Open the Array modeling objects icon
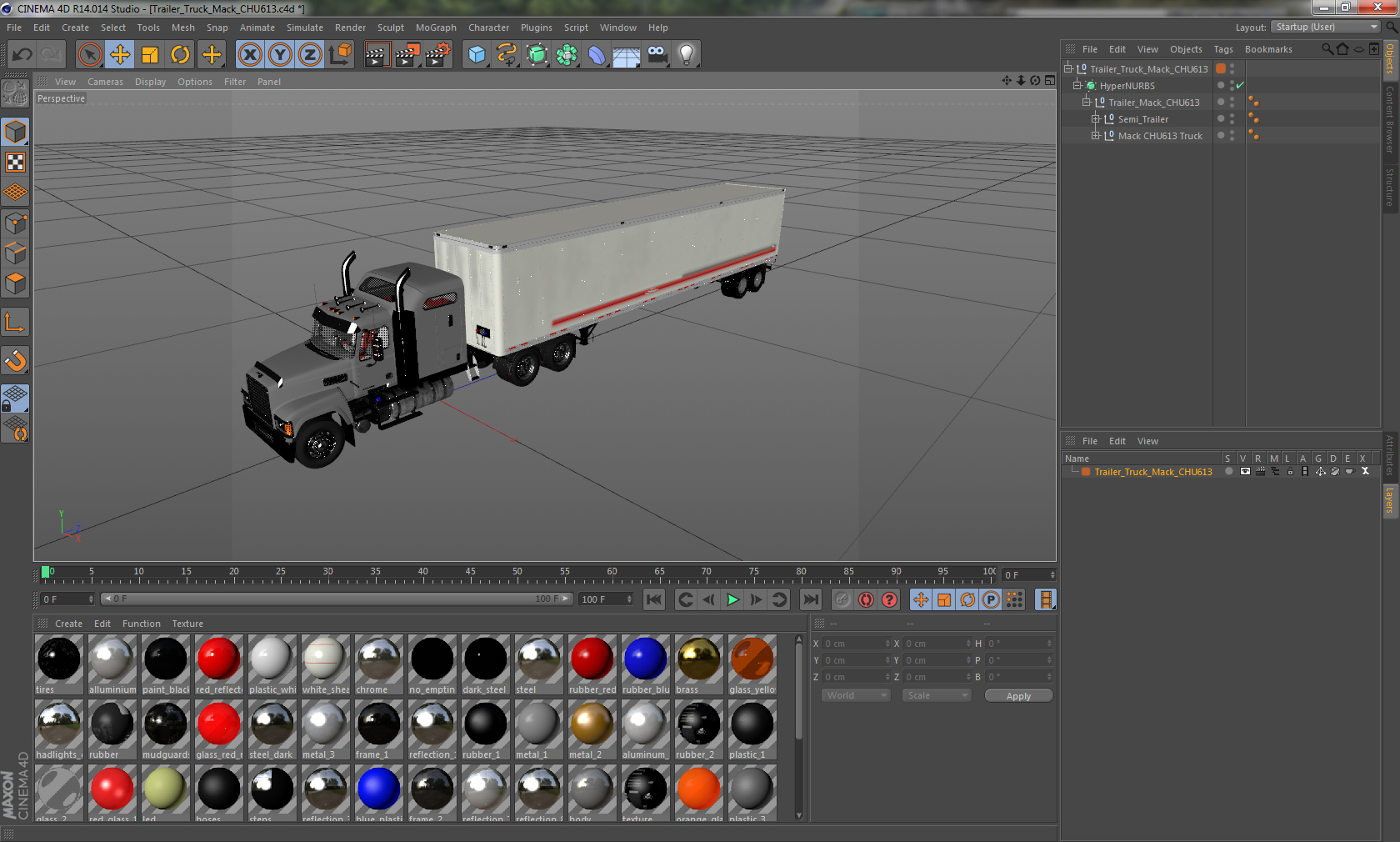Screen dimensions: 1400x842 tap(567, 55)
